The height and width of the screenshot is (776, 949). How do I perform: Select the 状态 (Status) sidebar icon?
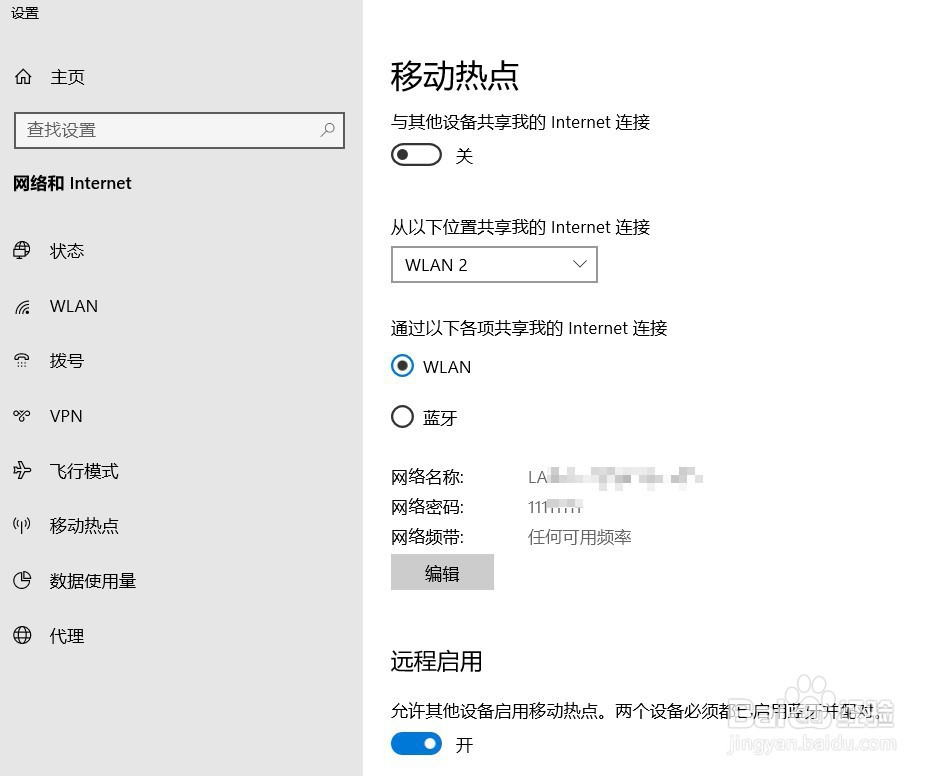[22, 251]
